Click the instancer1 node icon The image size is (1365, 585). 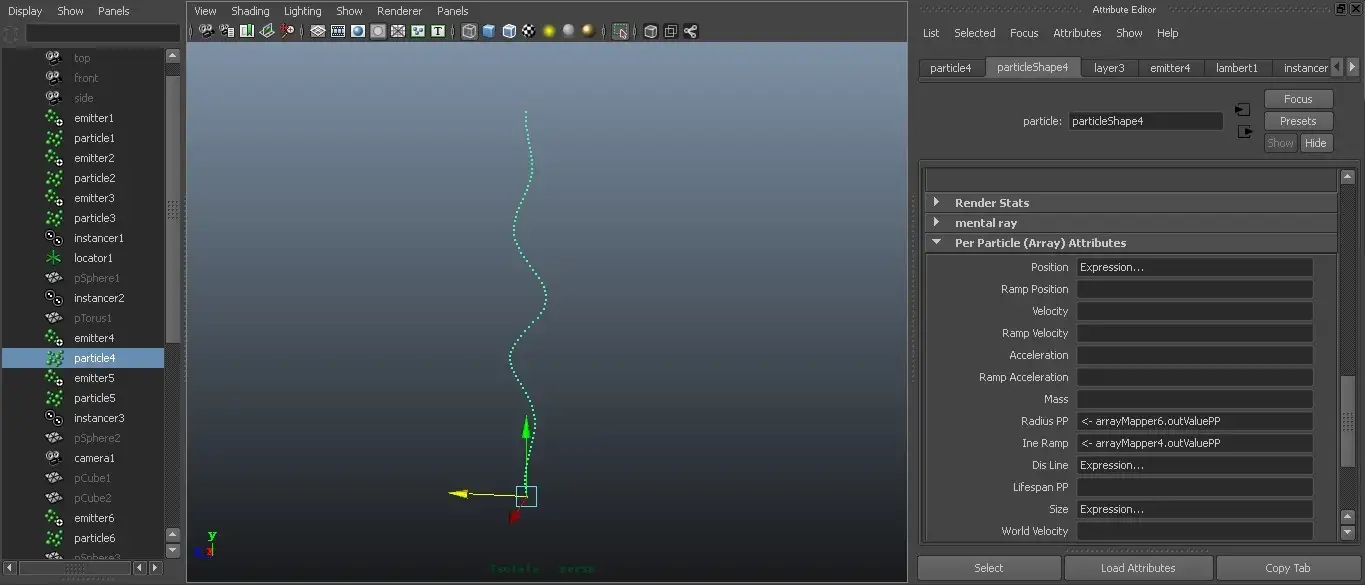point(54,238)
